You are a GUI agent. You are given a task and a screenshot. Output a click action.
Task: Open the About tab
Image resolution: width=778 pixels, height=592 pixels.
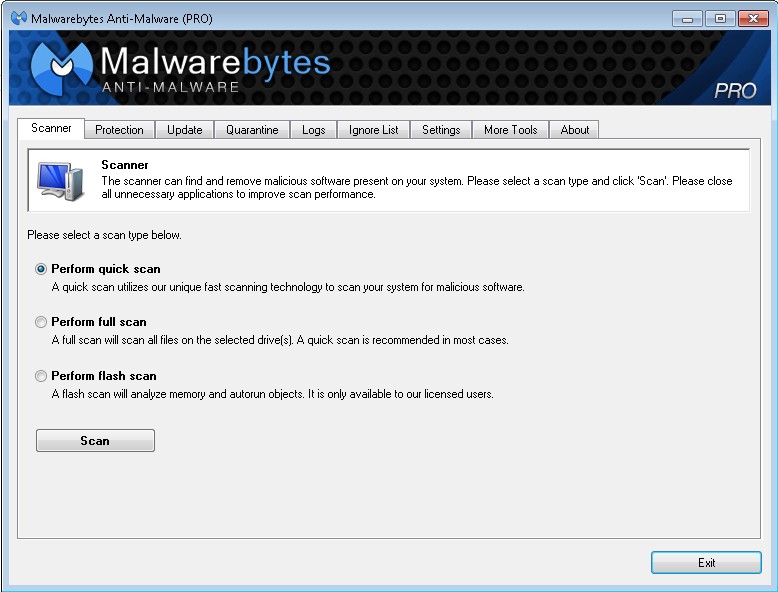click(x=574, y=130)
